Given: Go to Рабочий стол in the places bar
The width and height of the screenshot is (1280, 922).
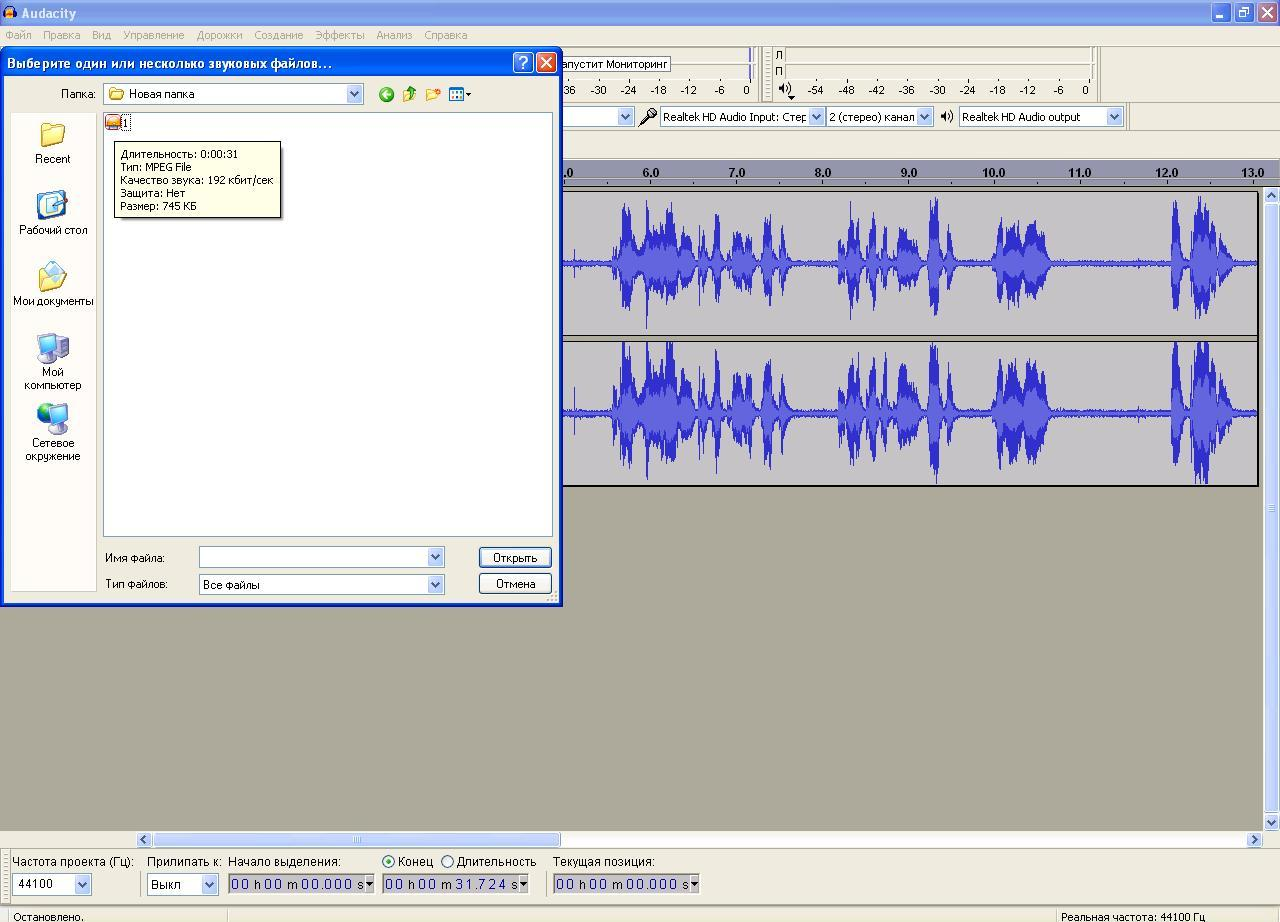Looking at the screenshot, I should point(52,213).
